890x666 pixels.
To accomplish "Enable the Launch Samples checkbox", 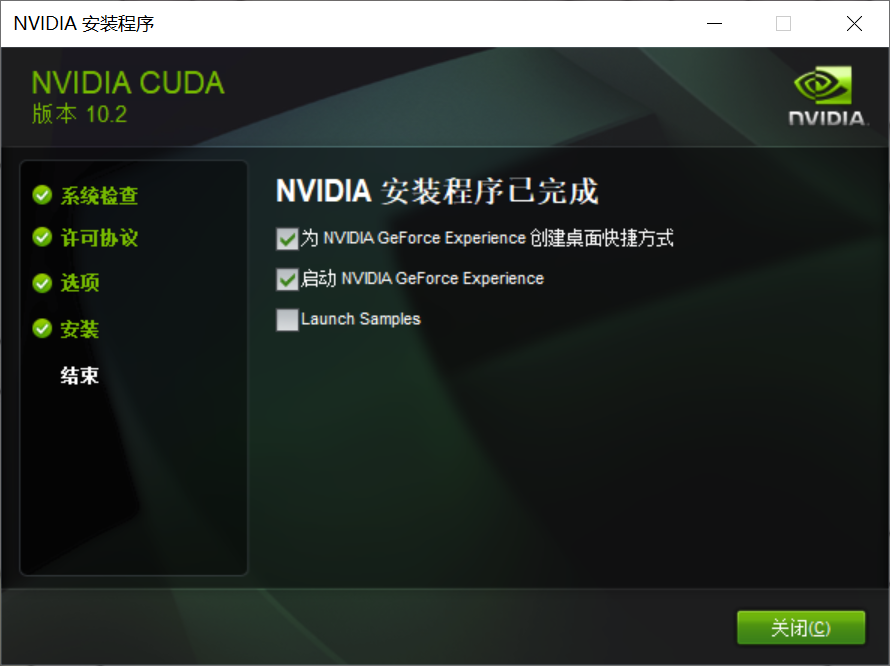I will pos(287,320).
